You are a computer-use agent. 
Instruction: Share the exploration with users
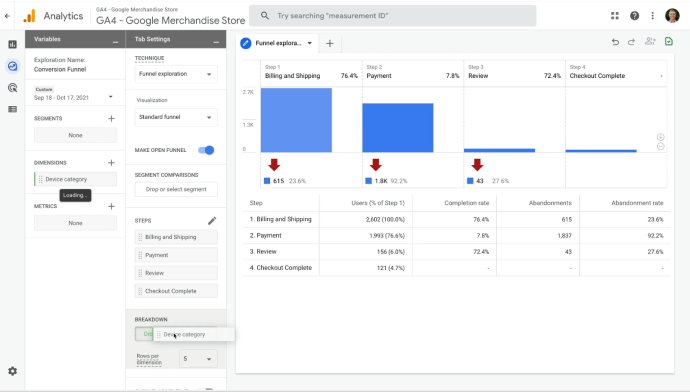[x=650, y=41]
